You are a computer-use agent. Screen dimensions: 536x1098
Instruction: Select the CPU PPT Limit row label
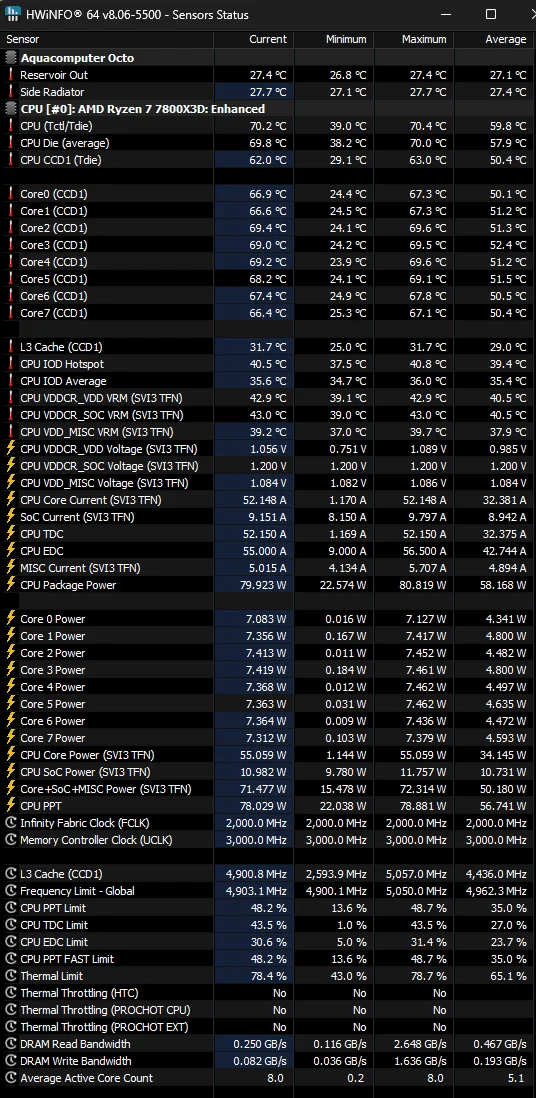click(55, 908)
